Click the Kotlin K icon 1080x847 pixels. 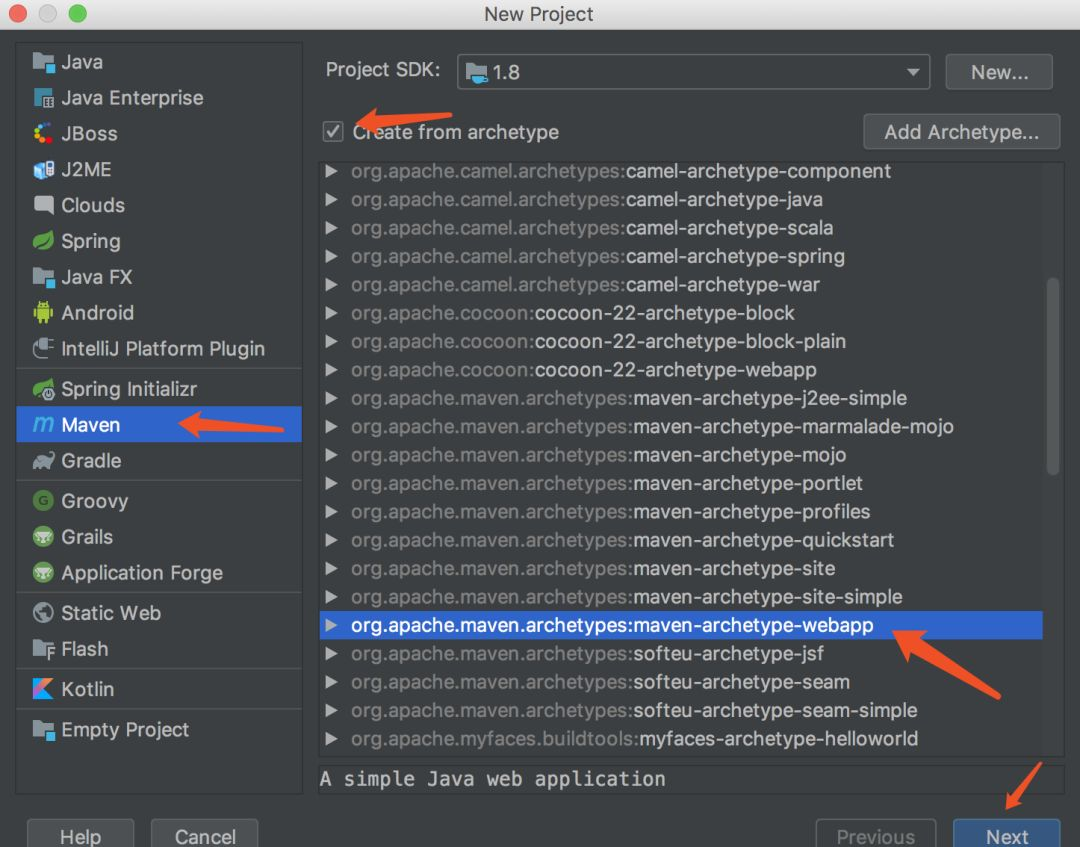coord(43,689)
